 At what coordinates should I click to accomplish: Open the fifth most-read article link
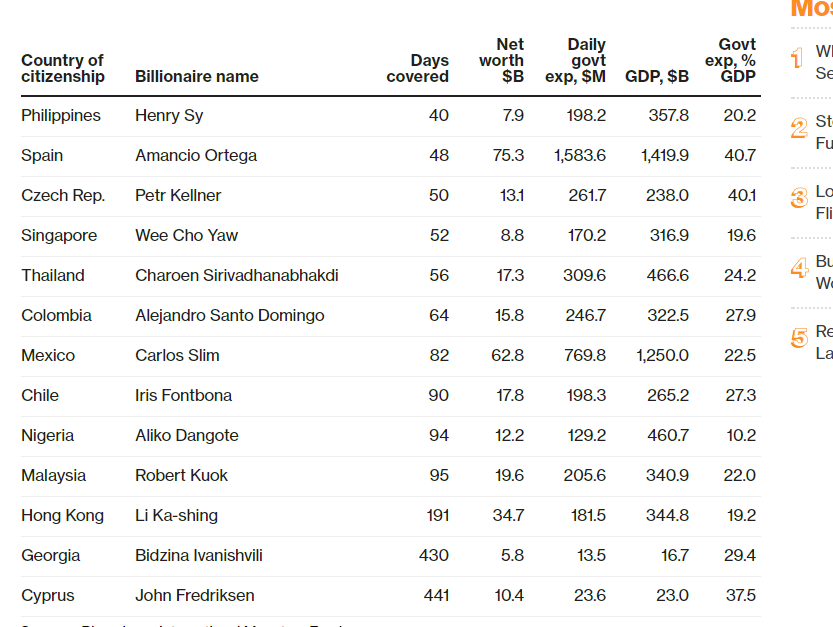pos(824,342)
